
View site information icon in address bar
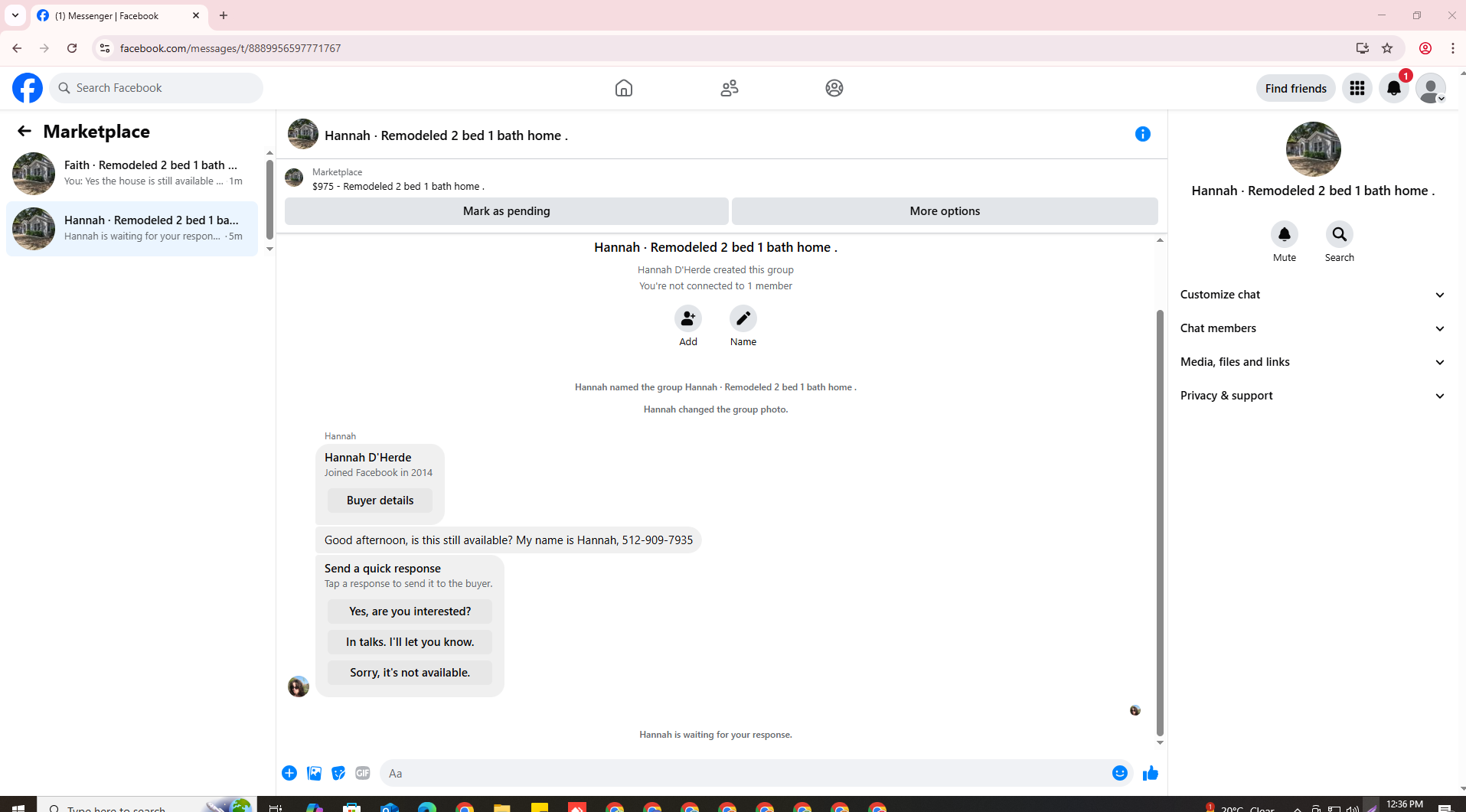point(105,48)
